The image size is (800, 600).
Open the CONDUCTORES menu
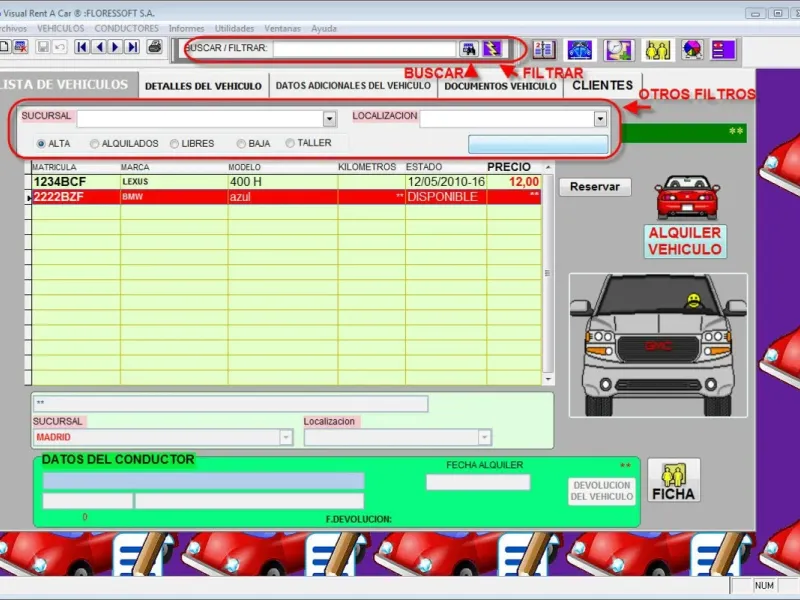point(127,29)
